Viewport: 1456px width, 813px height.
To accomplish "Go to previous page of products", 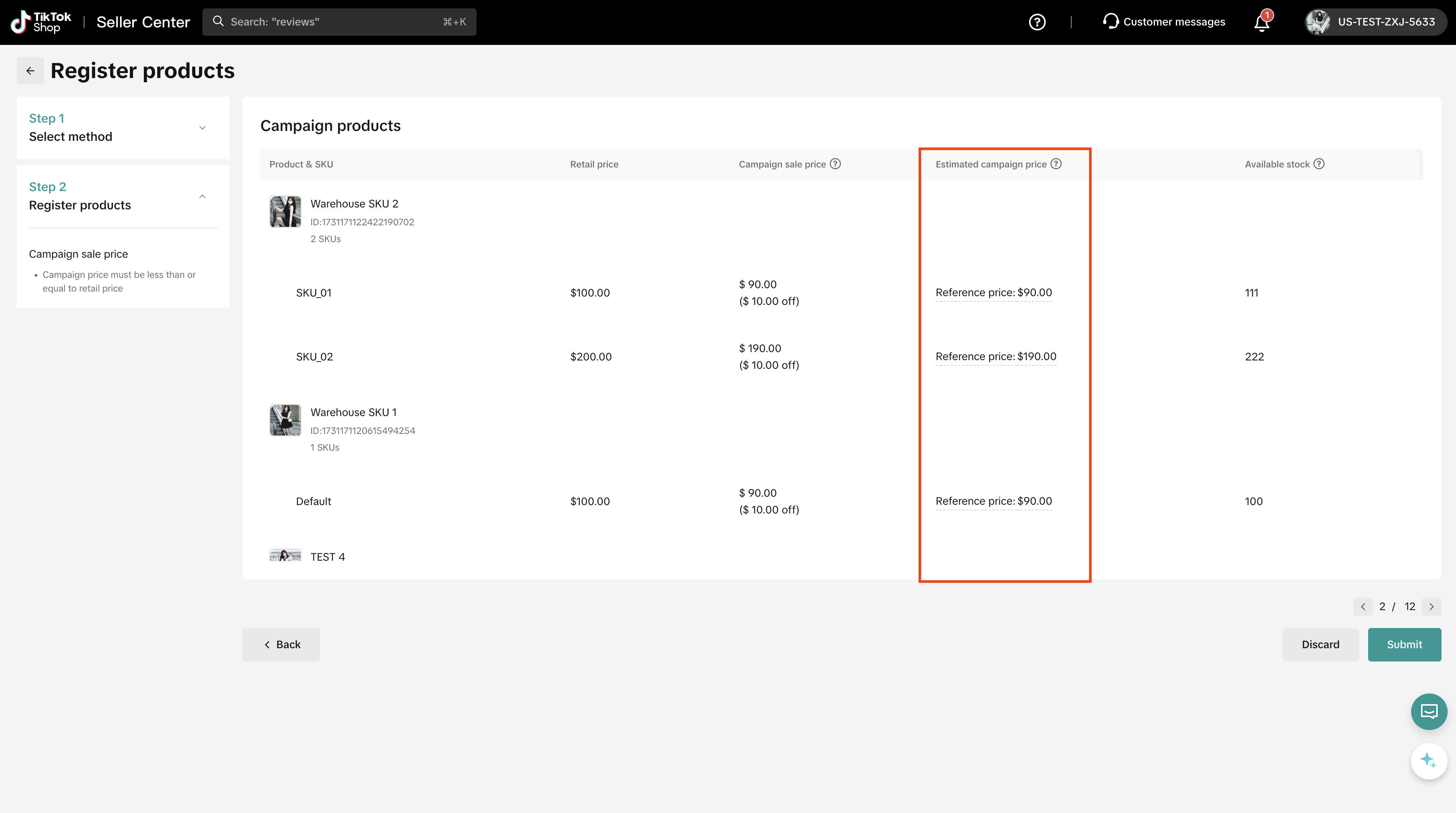I will click(x=1363, y=607).
